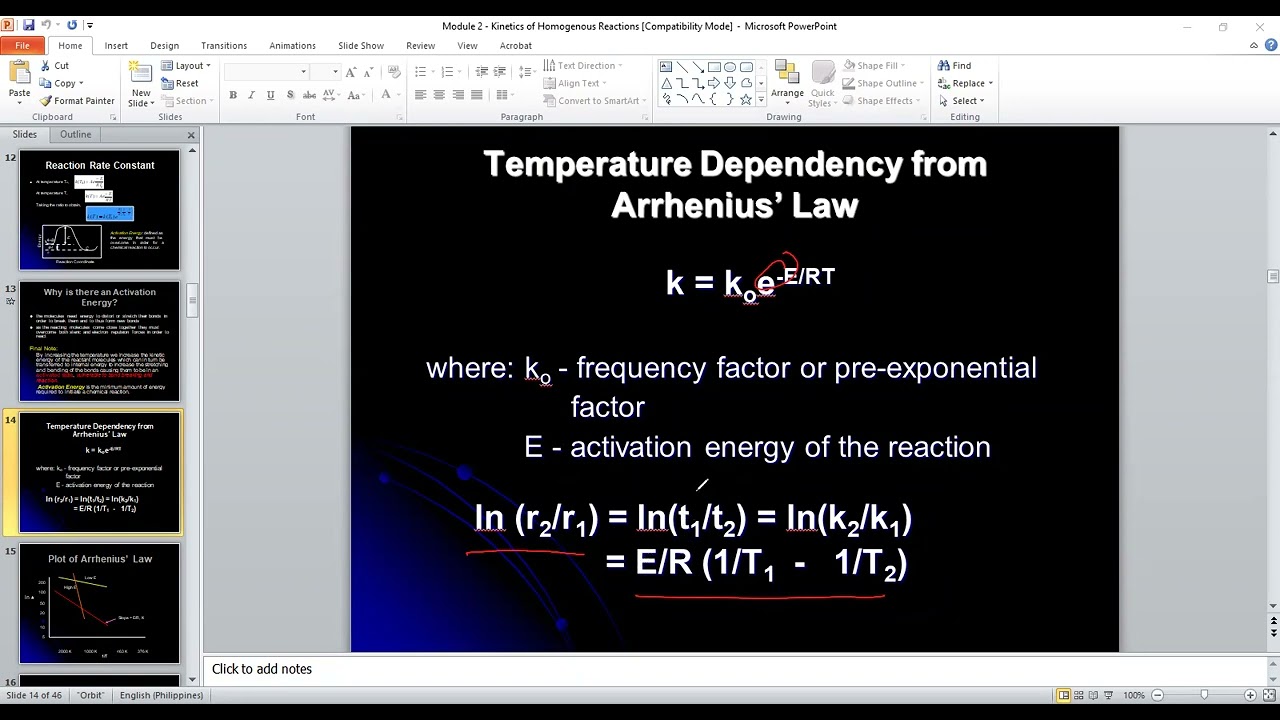Toggle Justify alignment

point(478,95)
